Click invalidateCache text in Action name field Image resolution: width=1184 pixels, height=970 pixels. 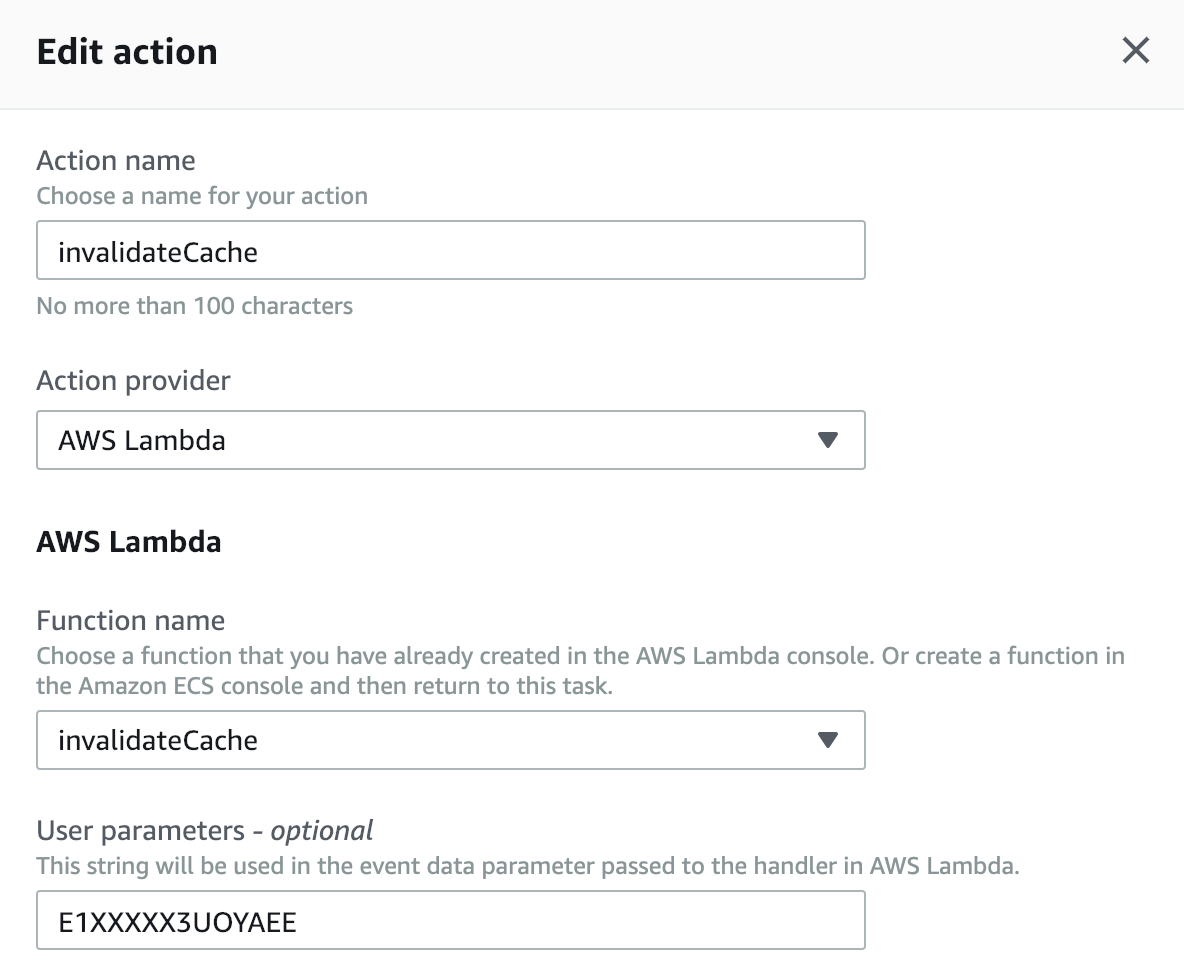(x=158, y=252)
